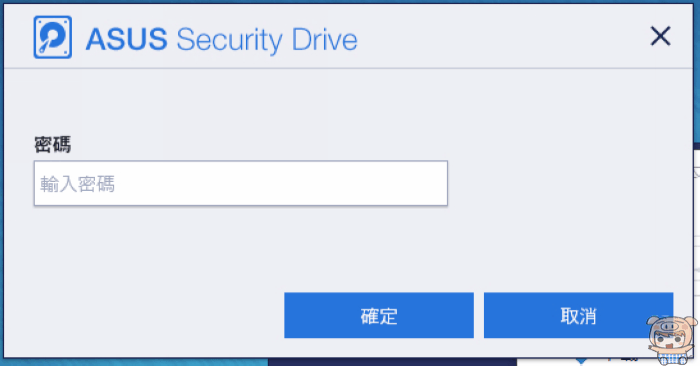
Task: Click the 輸入密碼 placeholder text
Action: point(77,184)
